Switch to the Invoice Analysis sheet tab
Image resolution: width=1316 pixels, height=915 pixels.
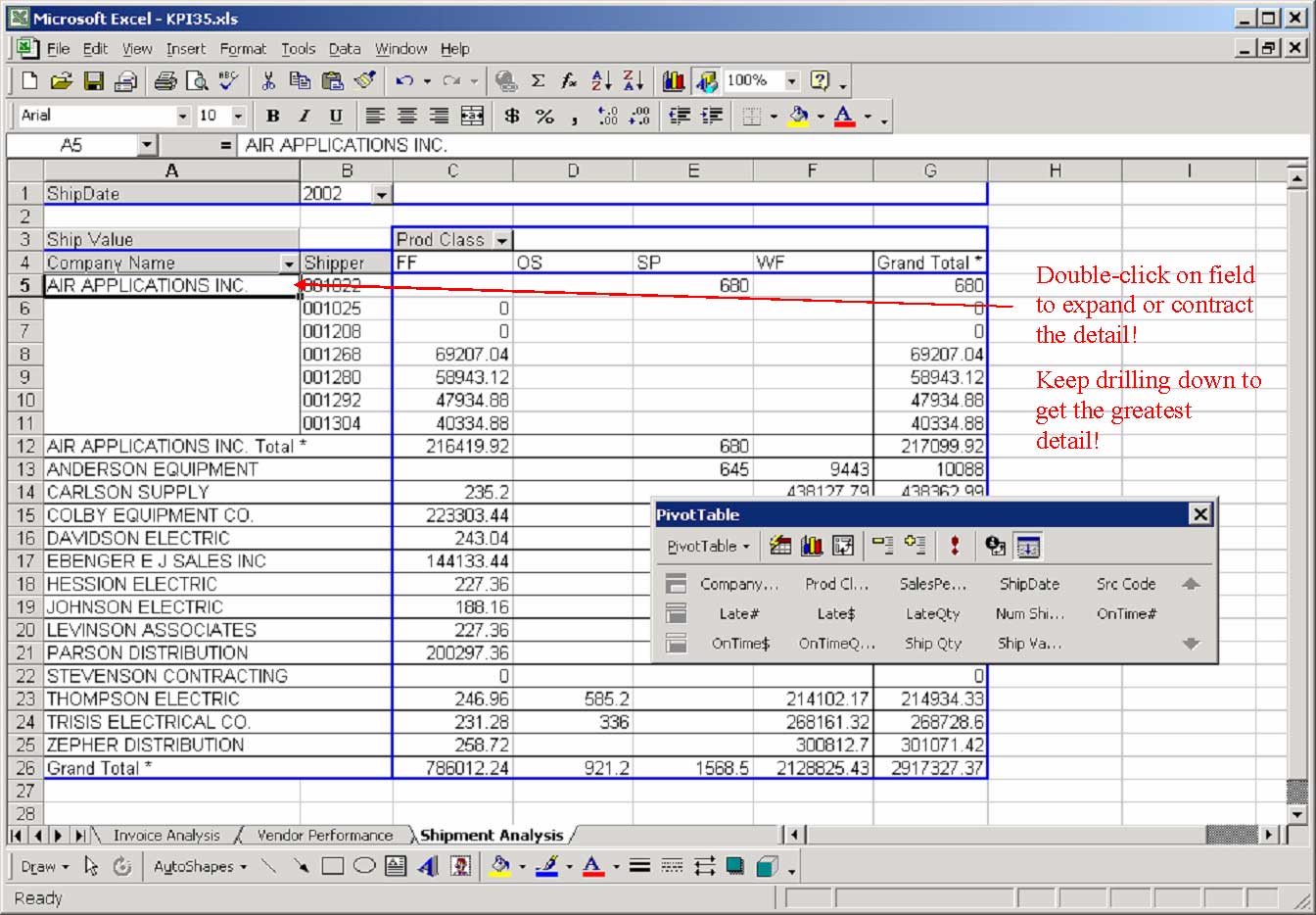[166, 836]
